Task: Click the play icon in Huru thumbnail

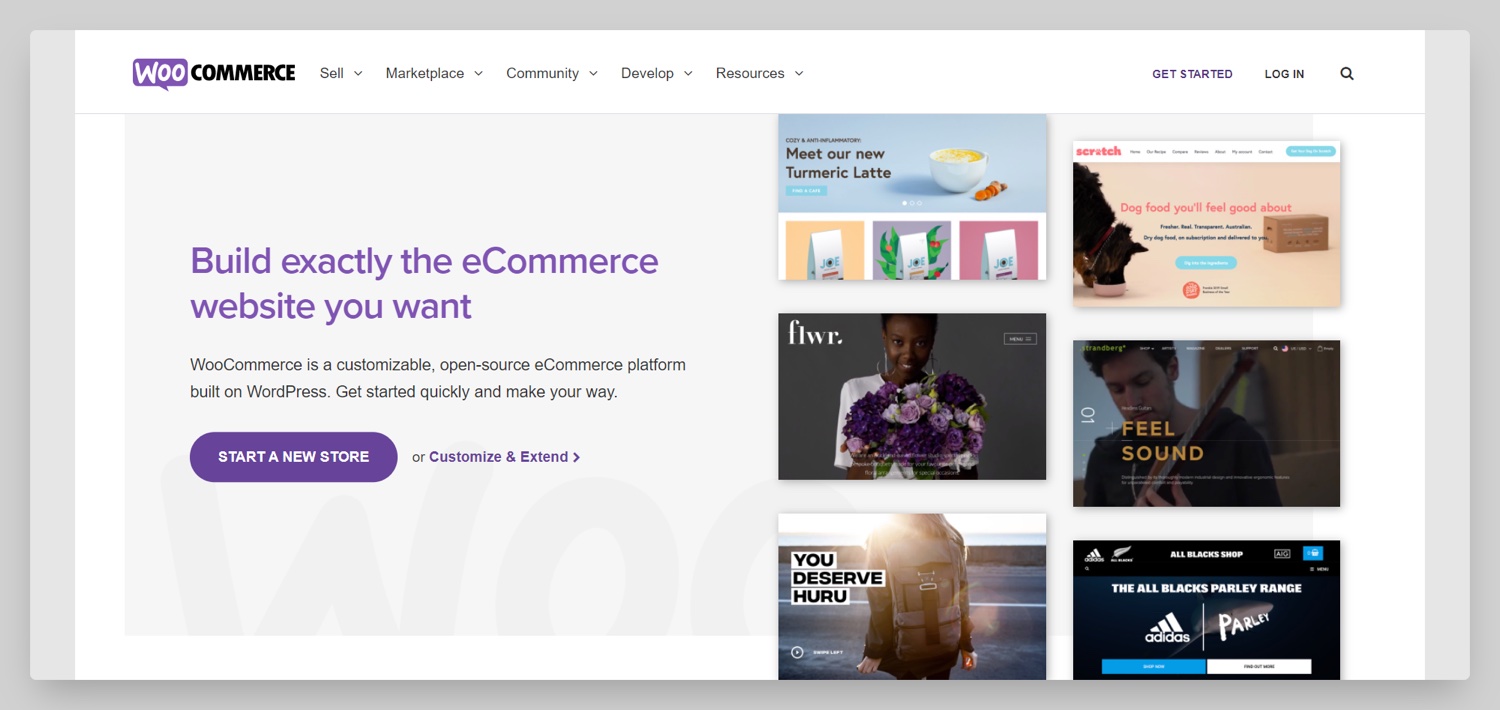Action: [797, 652]
